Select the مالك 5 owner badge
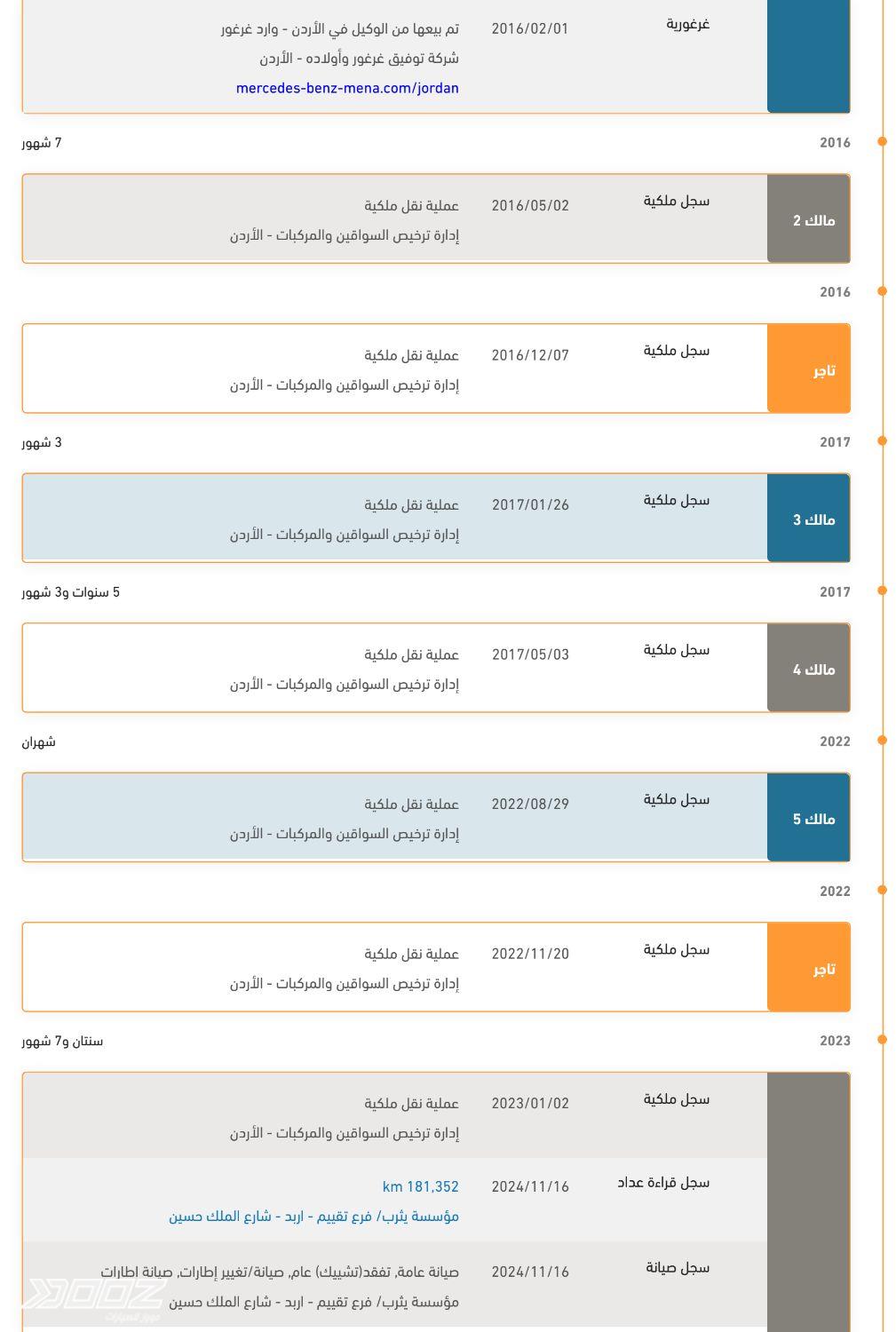This screenshot has height=1332, width=896. [813, 819]
